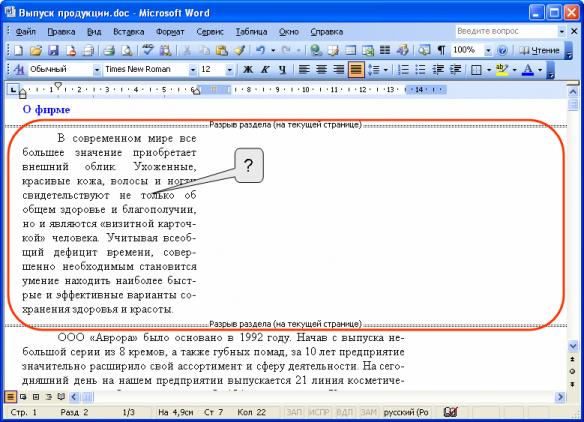Toggle show paragraph marks ¶
Screen dimensions: 584x422
click(x=441, y=50)
